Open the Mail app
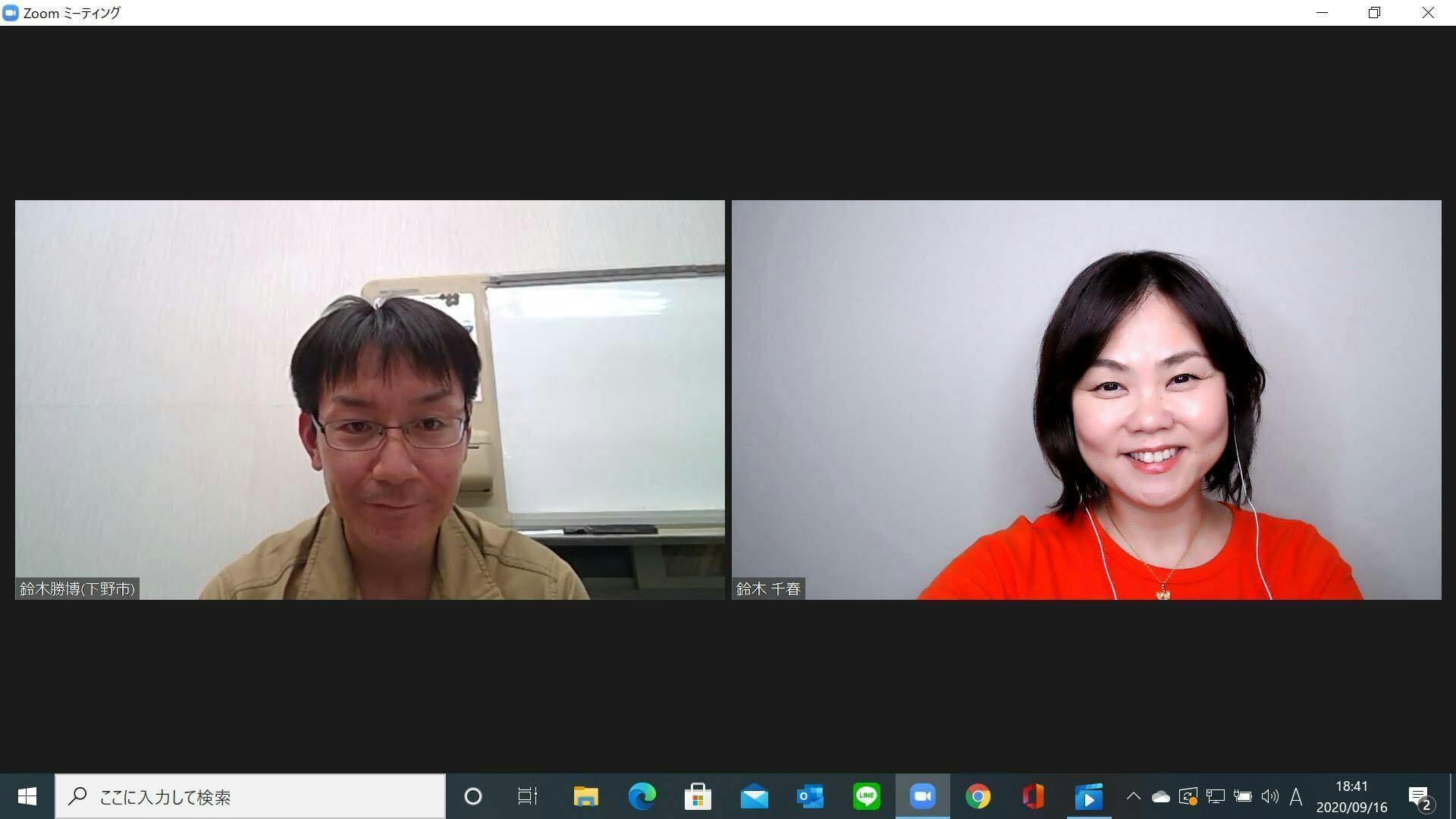The width and height of the screenshot is (1456, 819). pos(754,796)
